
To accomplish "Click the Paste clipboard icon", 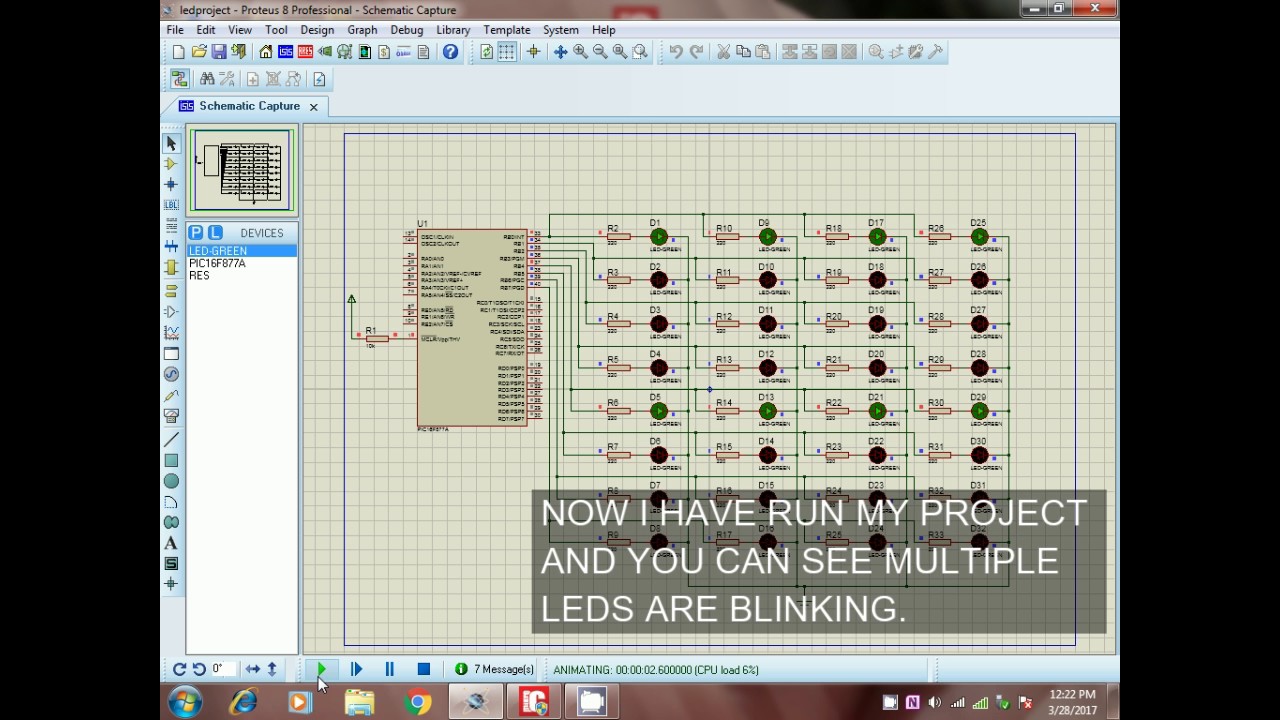I will click(x=763, y=52).
